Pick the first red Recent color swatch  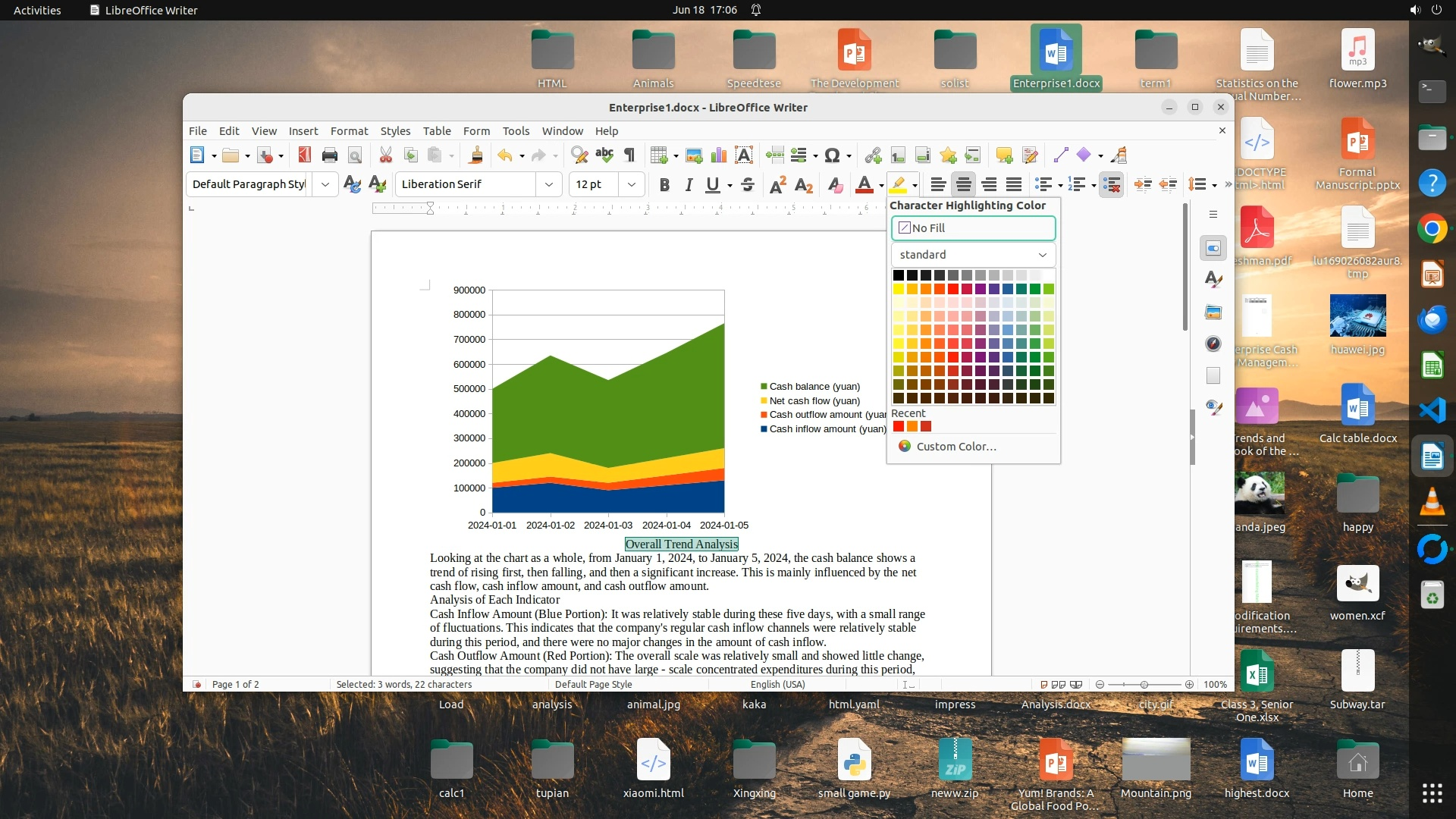[x=899, y=426]
